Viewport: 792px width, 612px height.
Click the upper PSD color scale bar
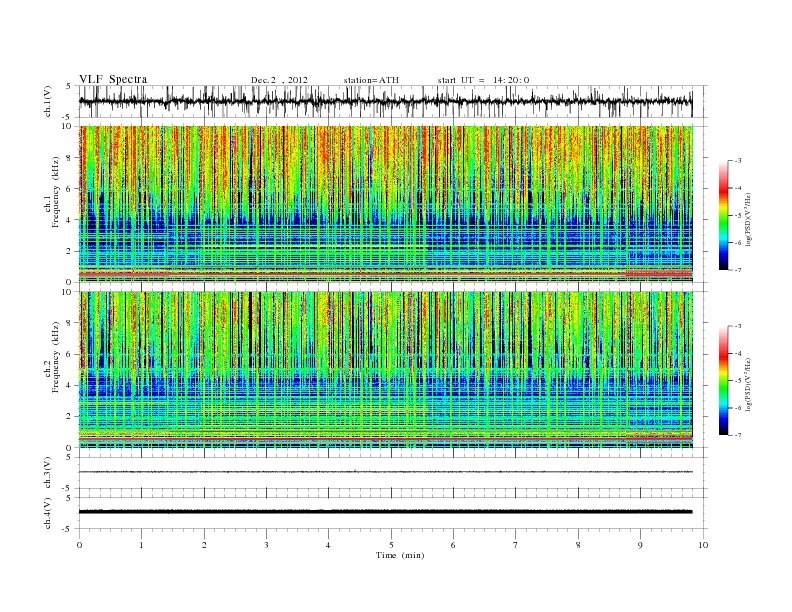pos(723,215)
